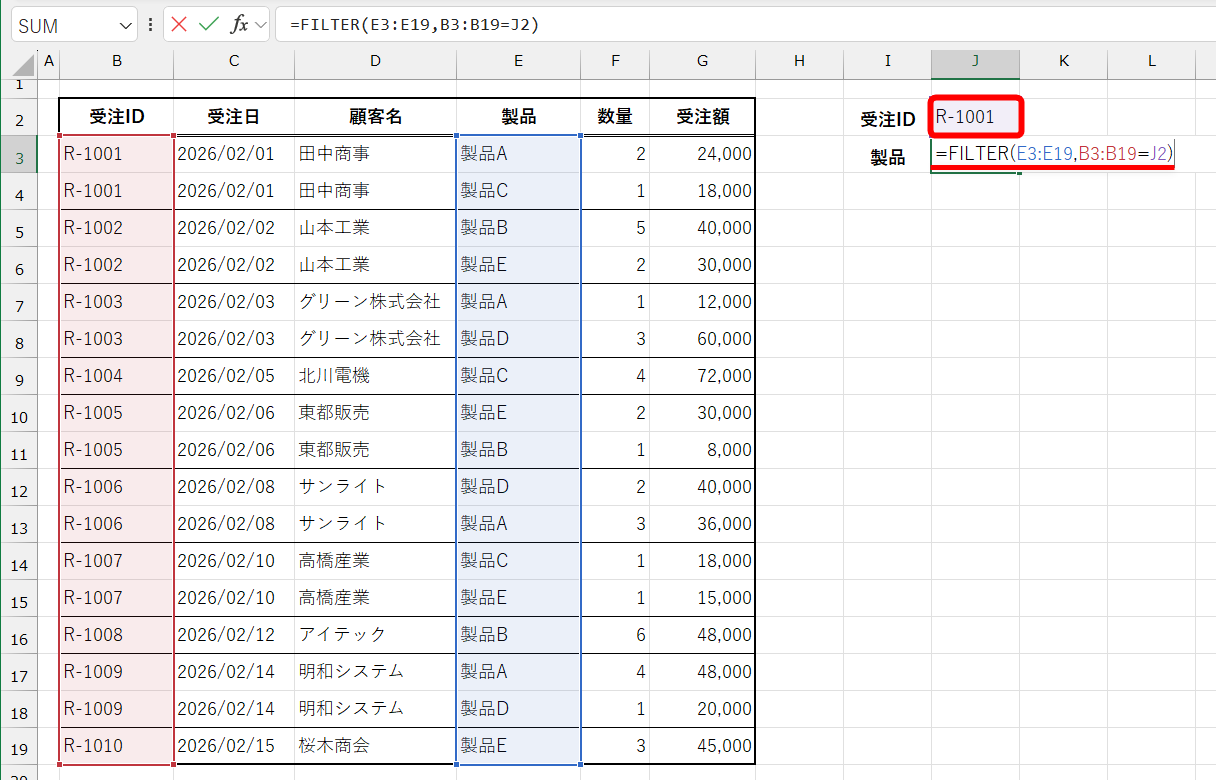Viewport: 1216px width, 780px height.
Task: Open the three-dot menu beside the Name Box
Action: coord(149,25)
